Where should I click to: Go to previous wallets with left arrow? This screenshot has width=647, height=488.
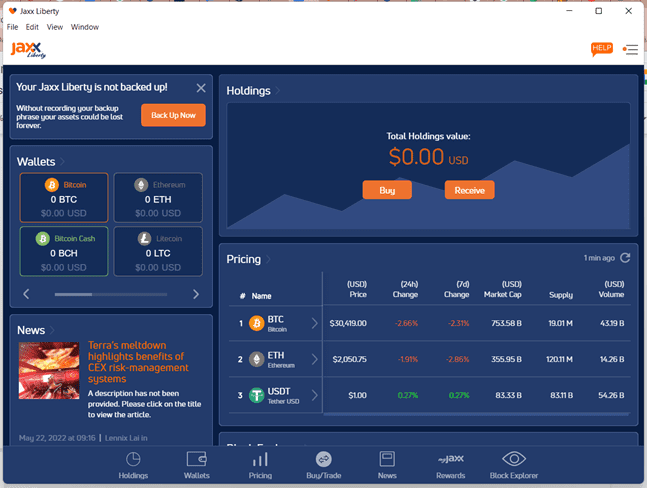[26, 294]
